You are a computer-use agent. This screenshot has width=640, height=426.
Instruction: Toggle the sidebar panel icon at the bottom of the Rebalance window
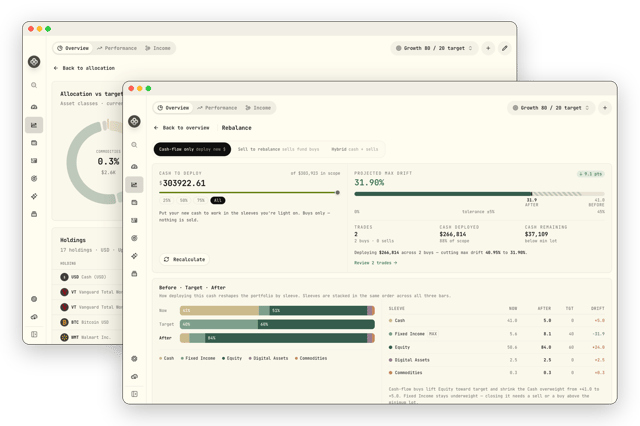point(134,394)
